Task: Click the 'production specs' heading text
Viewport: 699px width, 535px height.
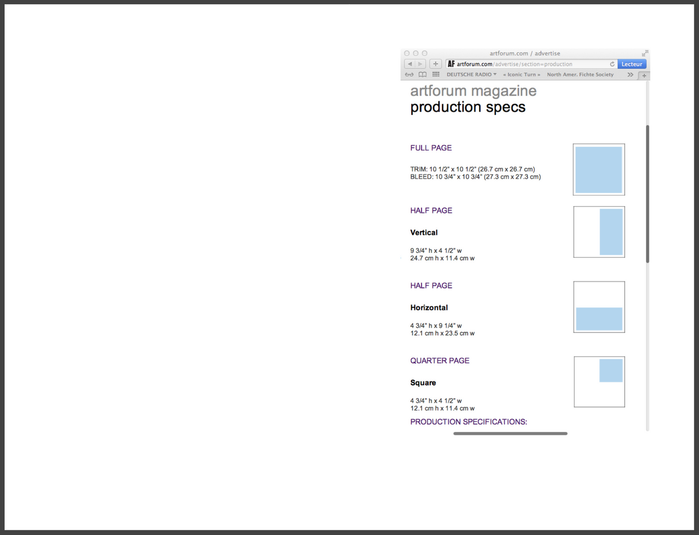Action: coord(468,107)
